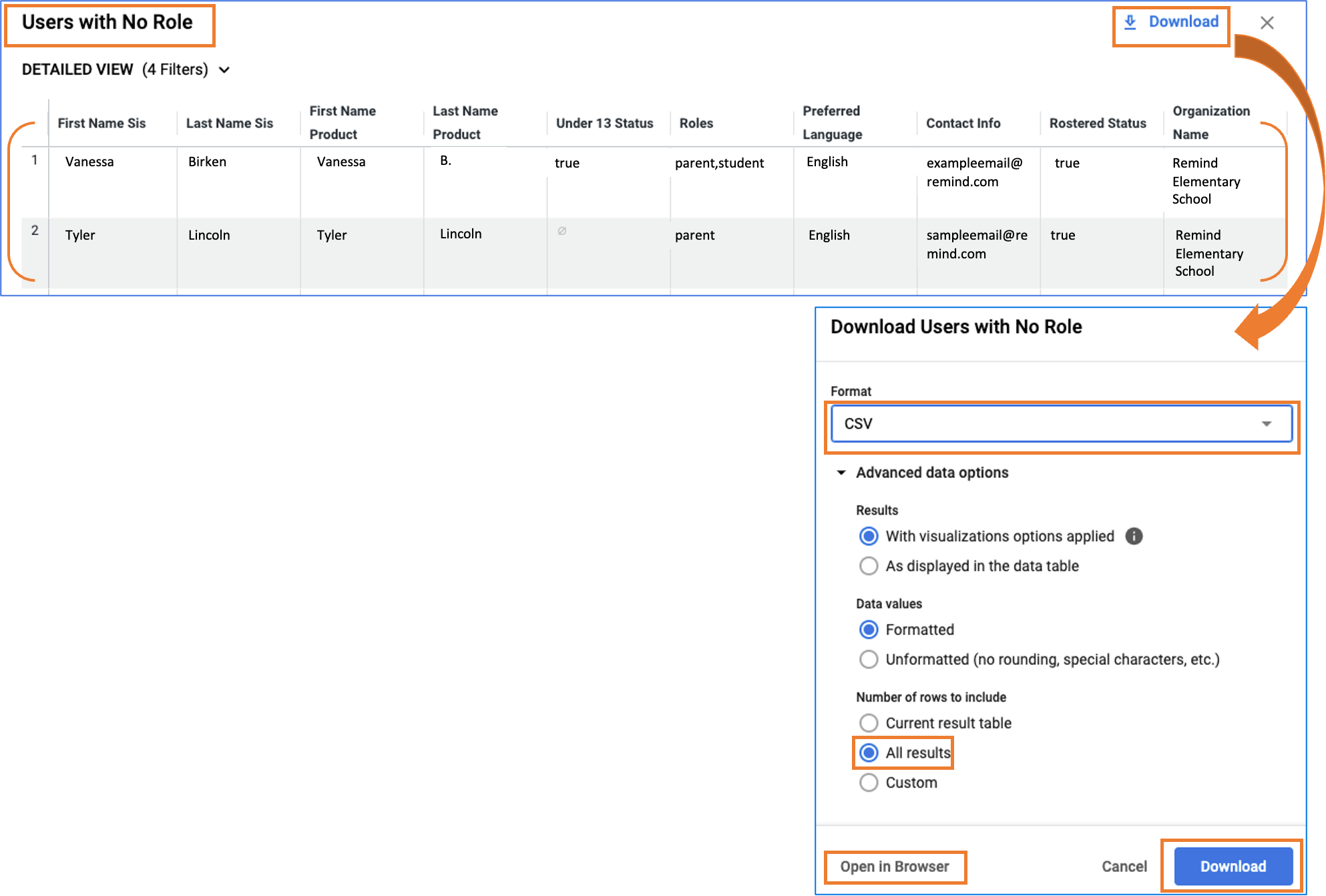Screen dimensions: 1326x896
Task: Select Custom number of rows
Action: 869,782
